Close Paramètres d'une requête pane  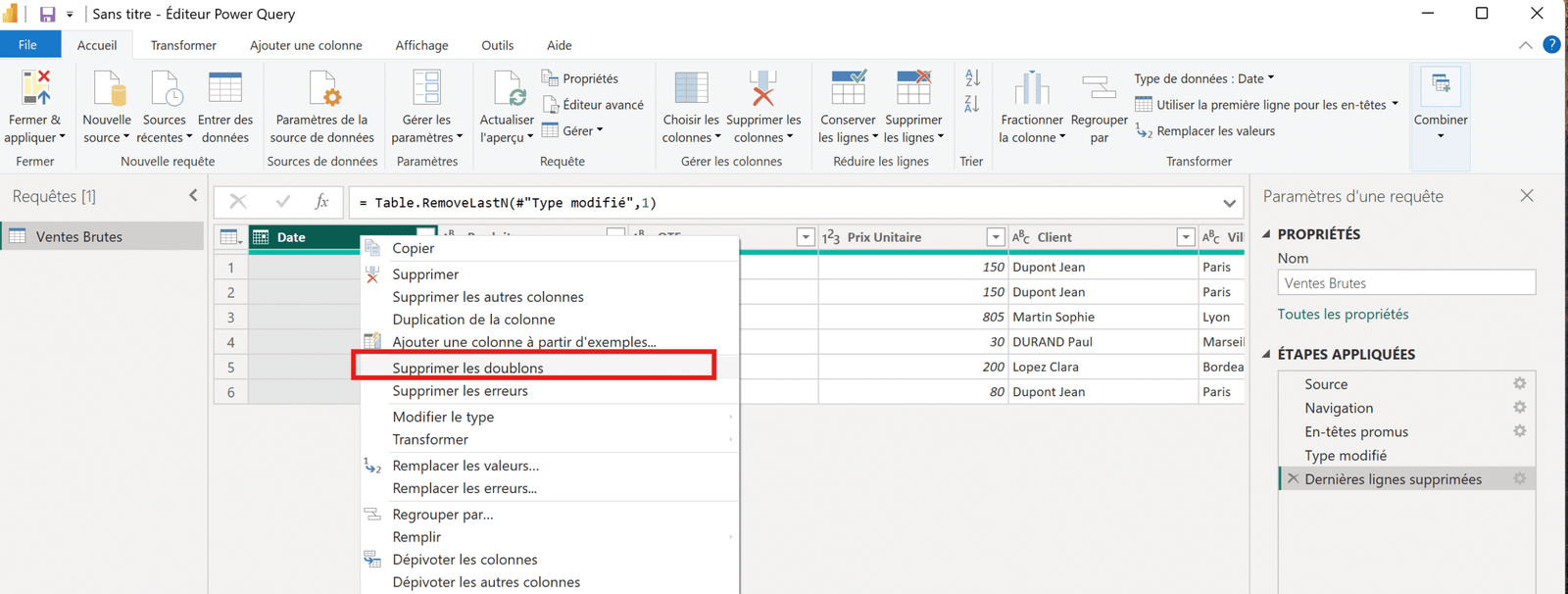1527,196
